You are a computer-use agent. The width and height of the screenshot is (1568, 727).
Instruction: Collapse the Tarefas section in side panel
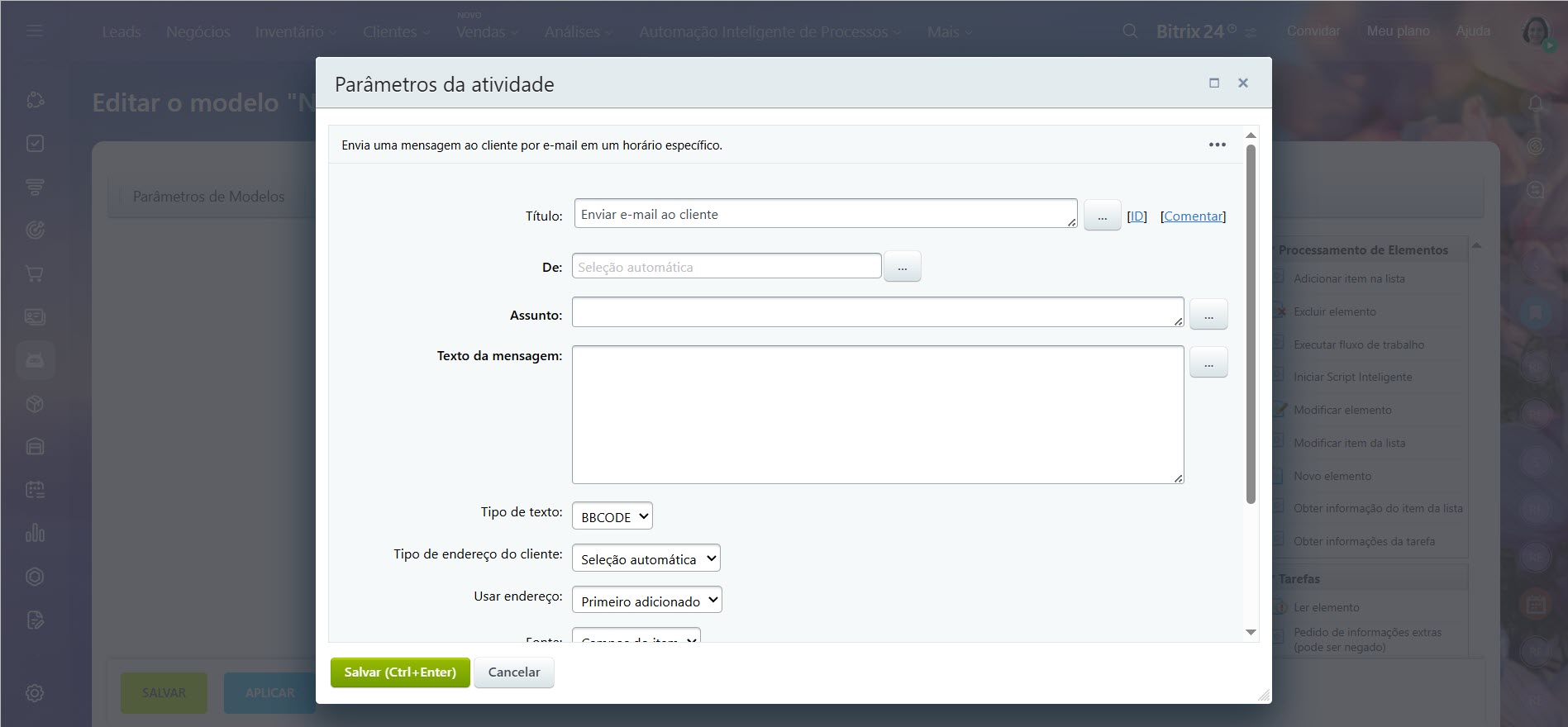tap(1299, 579)
